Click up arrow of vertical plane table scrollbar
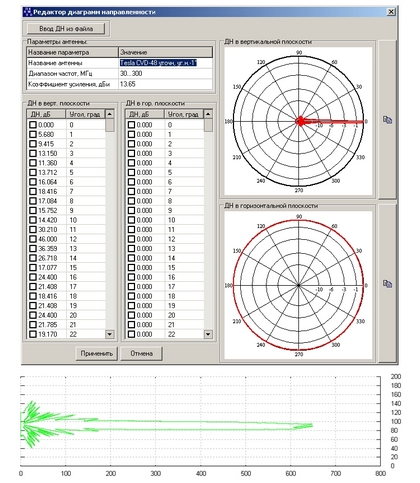Viewport: 420px width, 483px height. tap(109, 114)
